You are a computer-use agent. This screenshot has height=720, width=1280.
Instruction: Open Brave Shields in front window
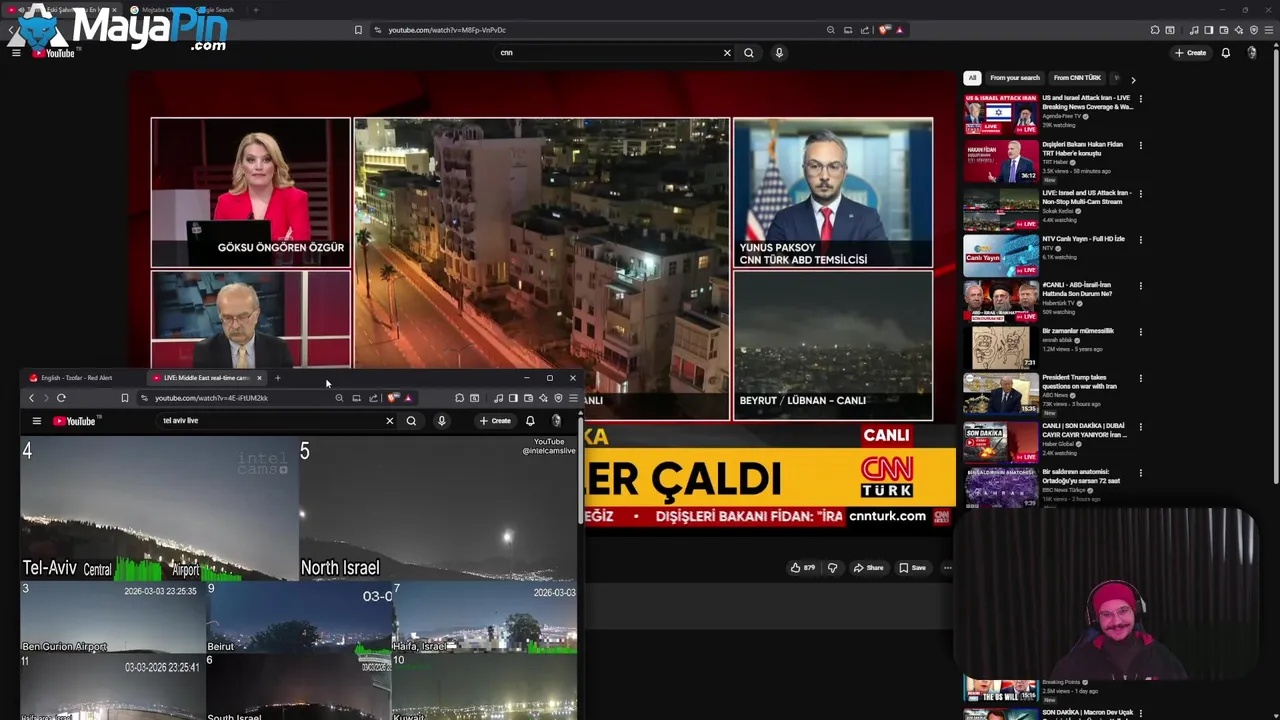point(393,398)
